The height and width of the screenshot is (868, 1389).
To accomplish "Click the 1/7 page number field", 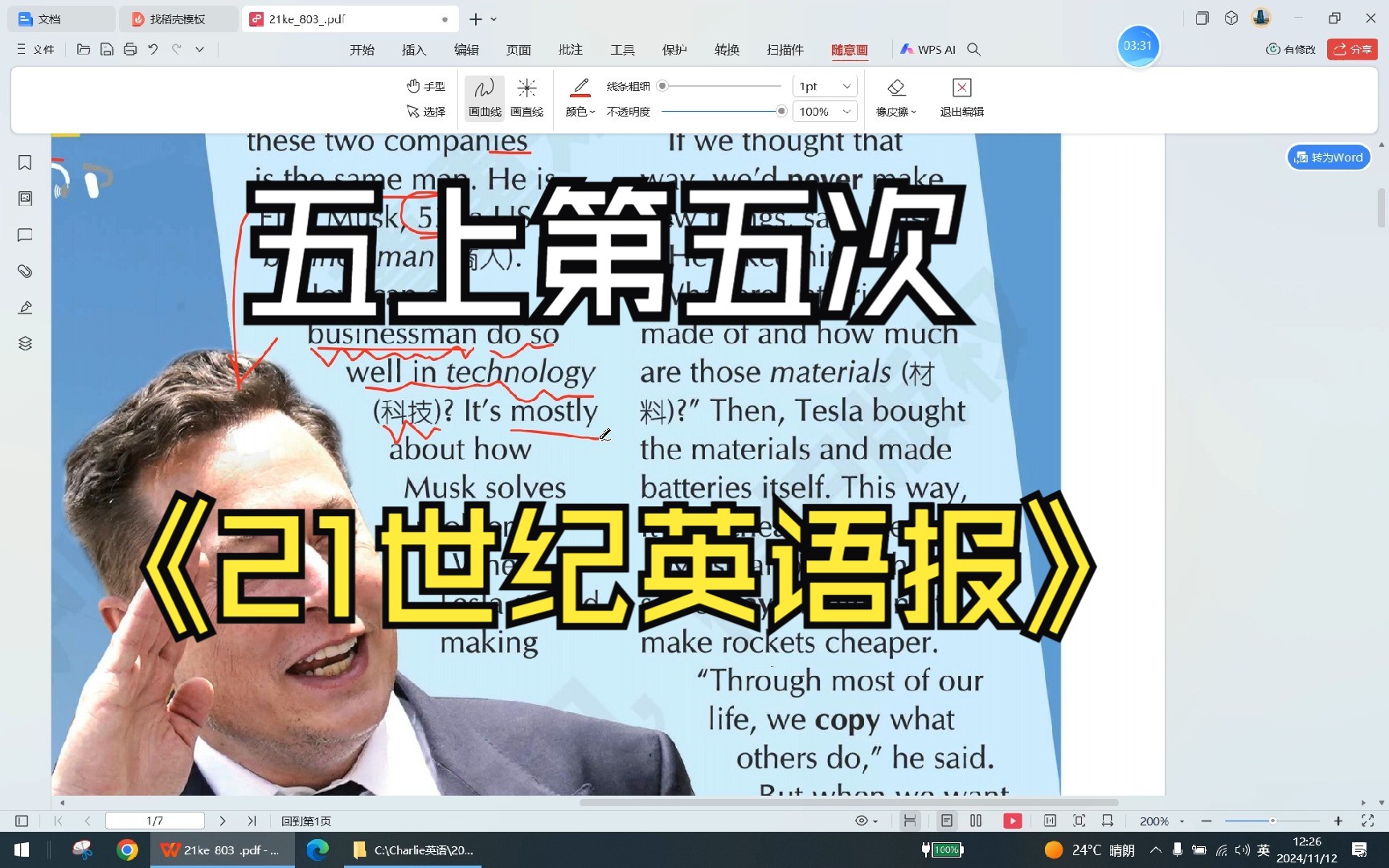I will click(x=155, y=821).
